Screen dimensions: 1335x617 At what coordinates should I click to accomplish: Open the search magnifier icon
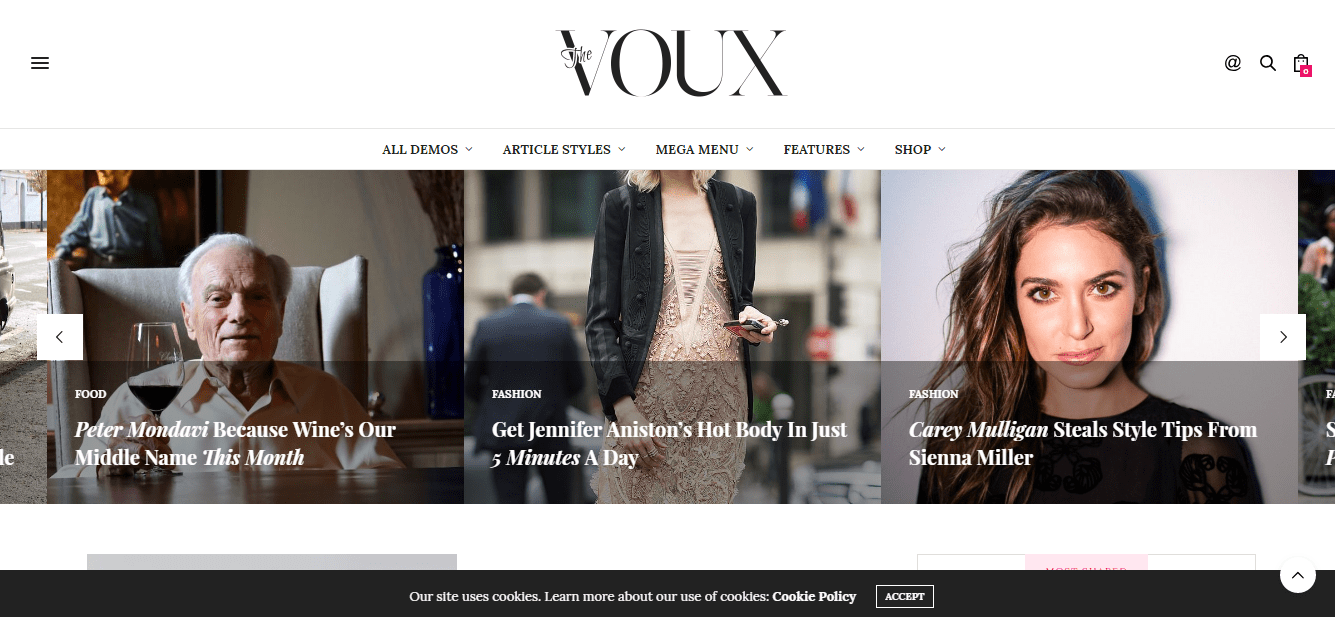click(x=1268, y=63)
